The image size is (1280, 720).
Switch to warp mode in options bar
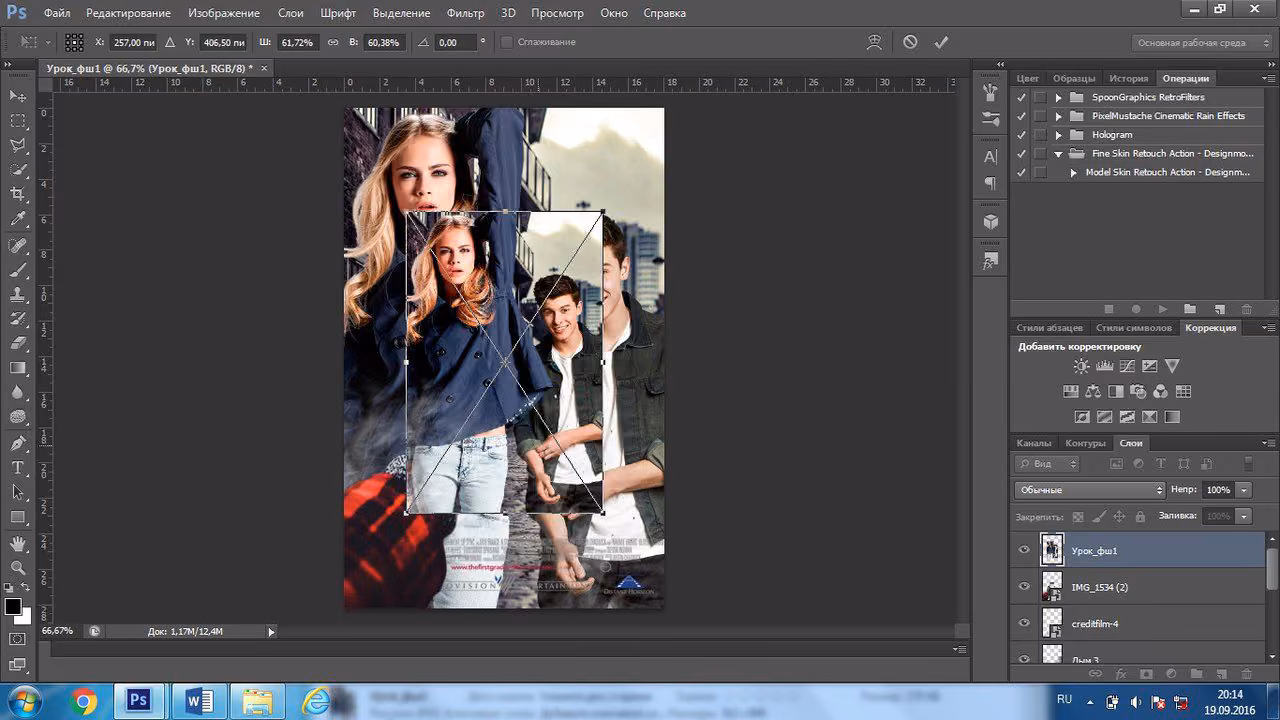(875, 42)
